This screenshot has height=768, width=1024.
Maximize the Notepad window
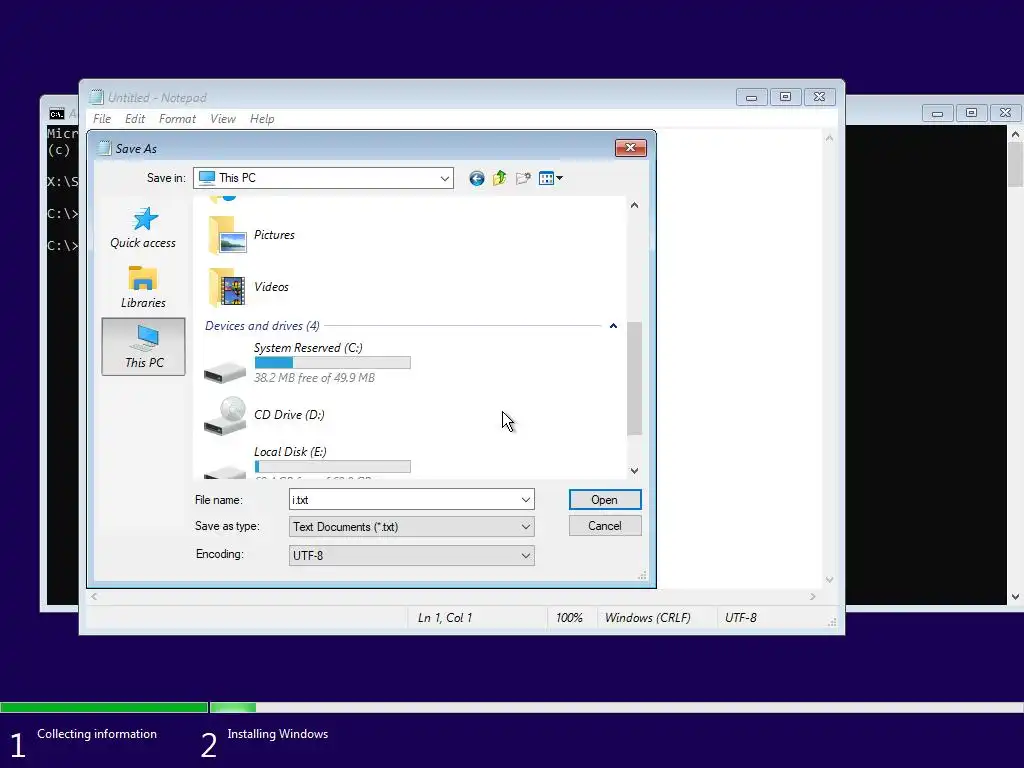[x=786, y=97]
